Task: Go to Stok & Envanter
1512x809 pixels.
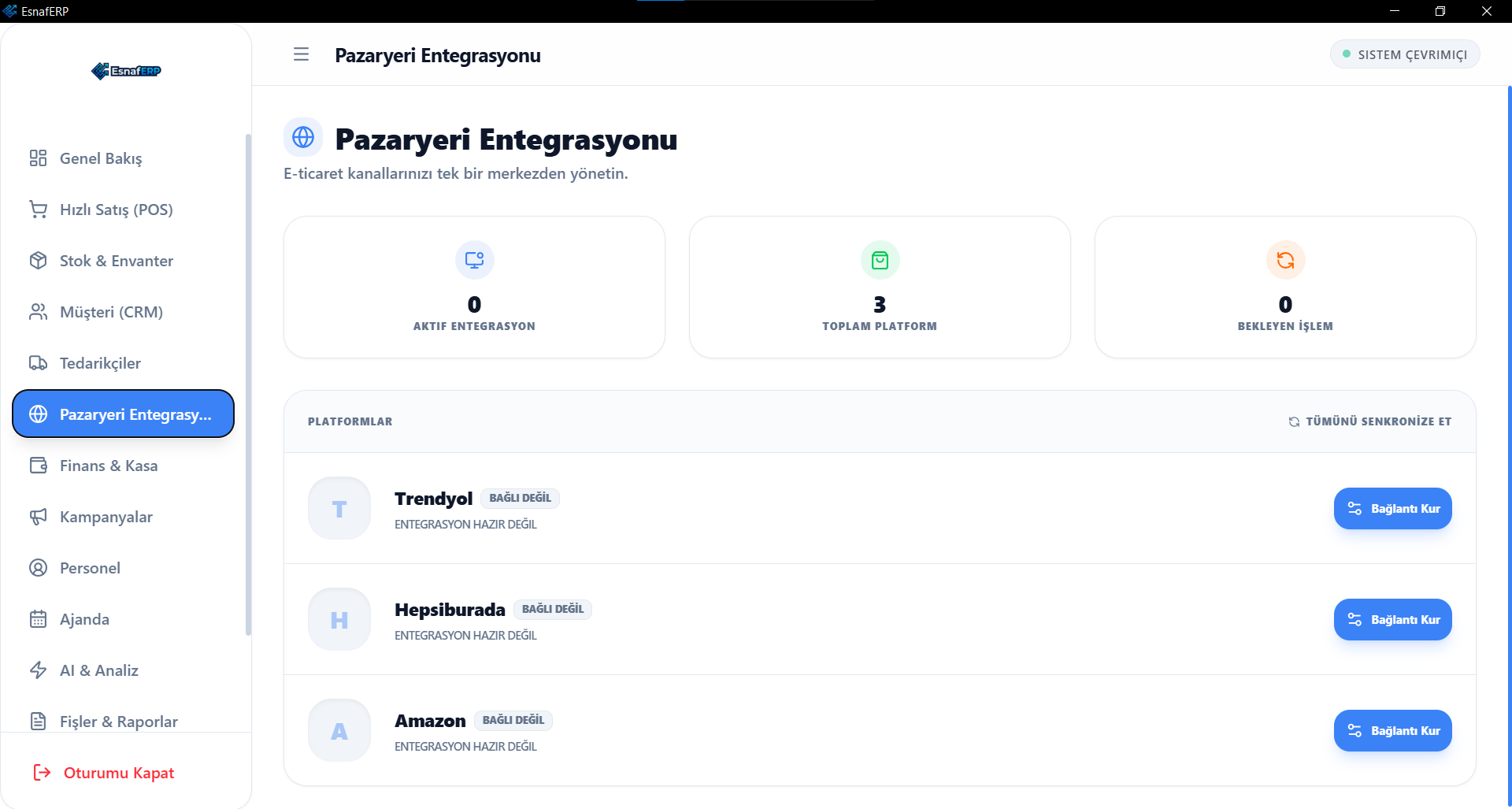Action: 124,261
